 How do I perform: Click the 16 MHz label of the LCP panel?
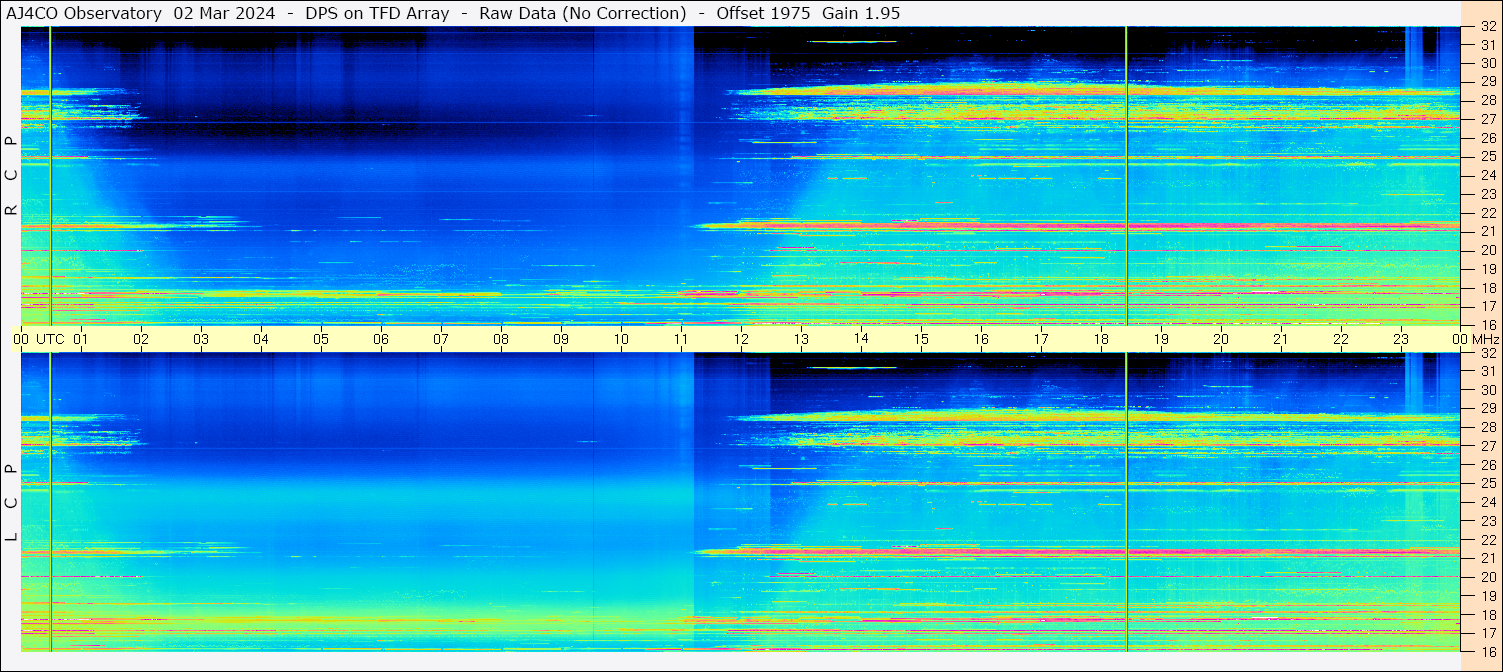1487,651
